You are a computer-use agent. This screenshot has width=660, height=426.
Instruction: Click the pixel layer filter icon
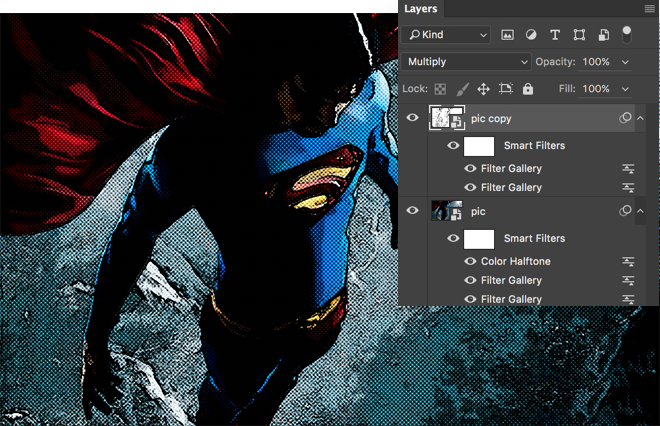tap(507, 35)
